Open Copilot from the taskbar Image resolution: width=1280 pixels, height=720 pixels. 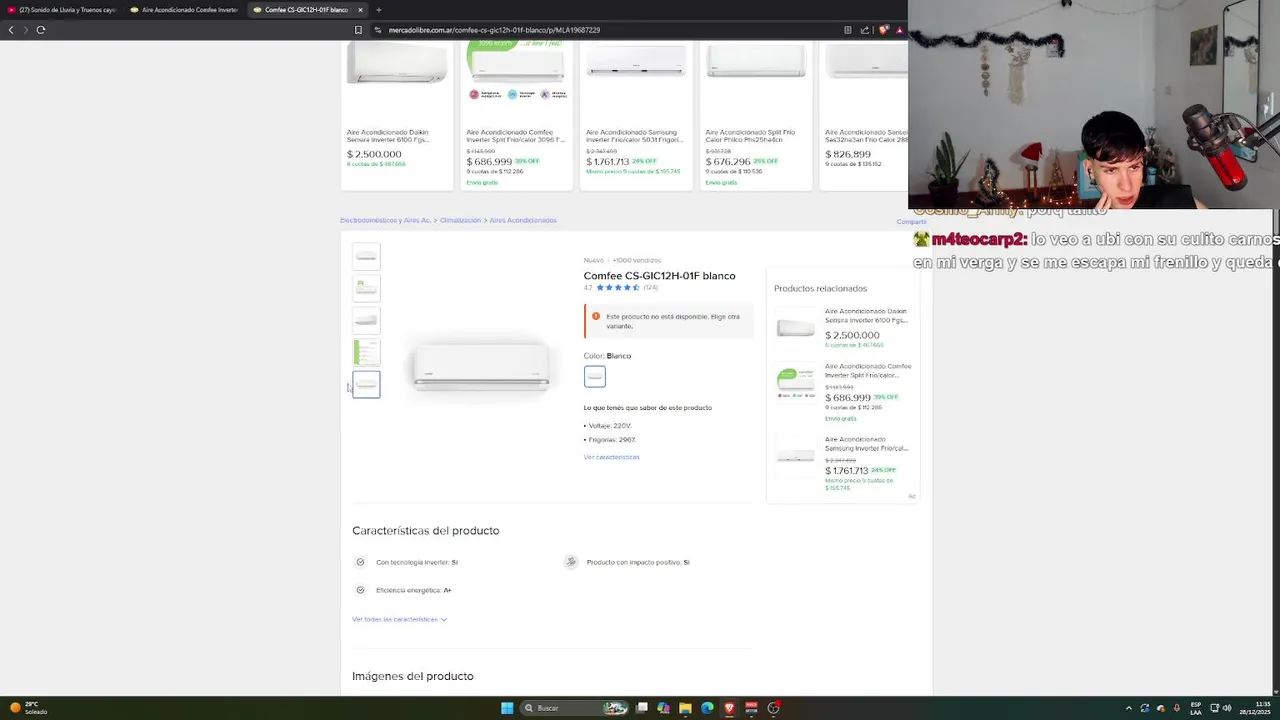point(663,708)
